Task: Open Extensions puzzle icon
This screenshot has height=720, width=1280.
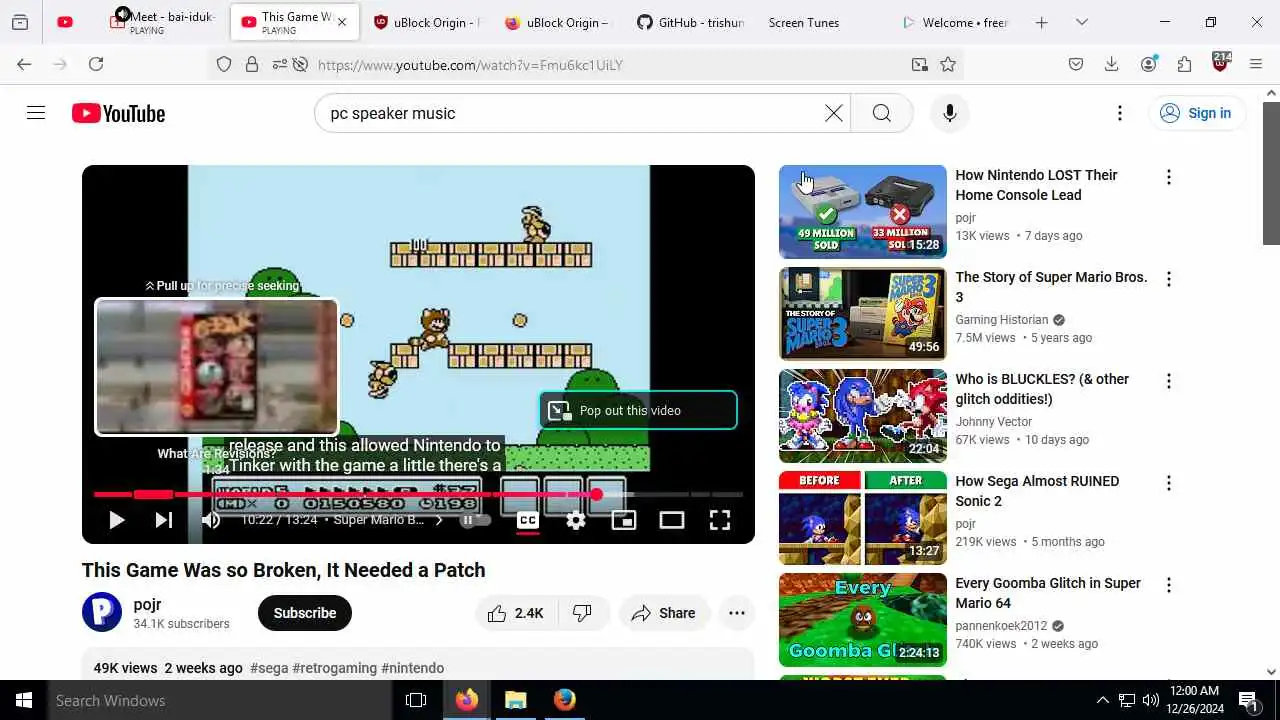Action: 1184,64
